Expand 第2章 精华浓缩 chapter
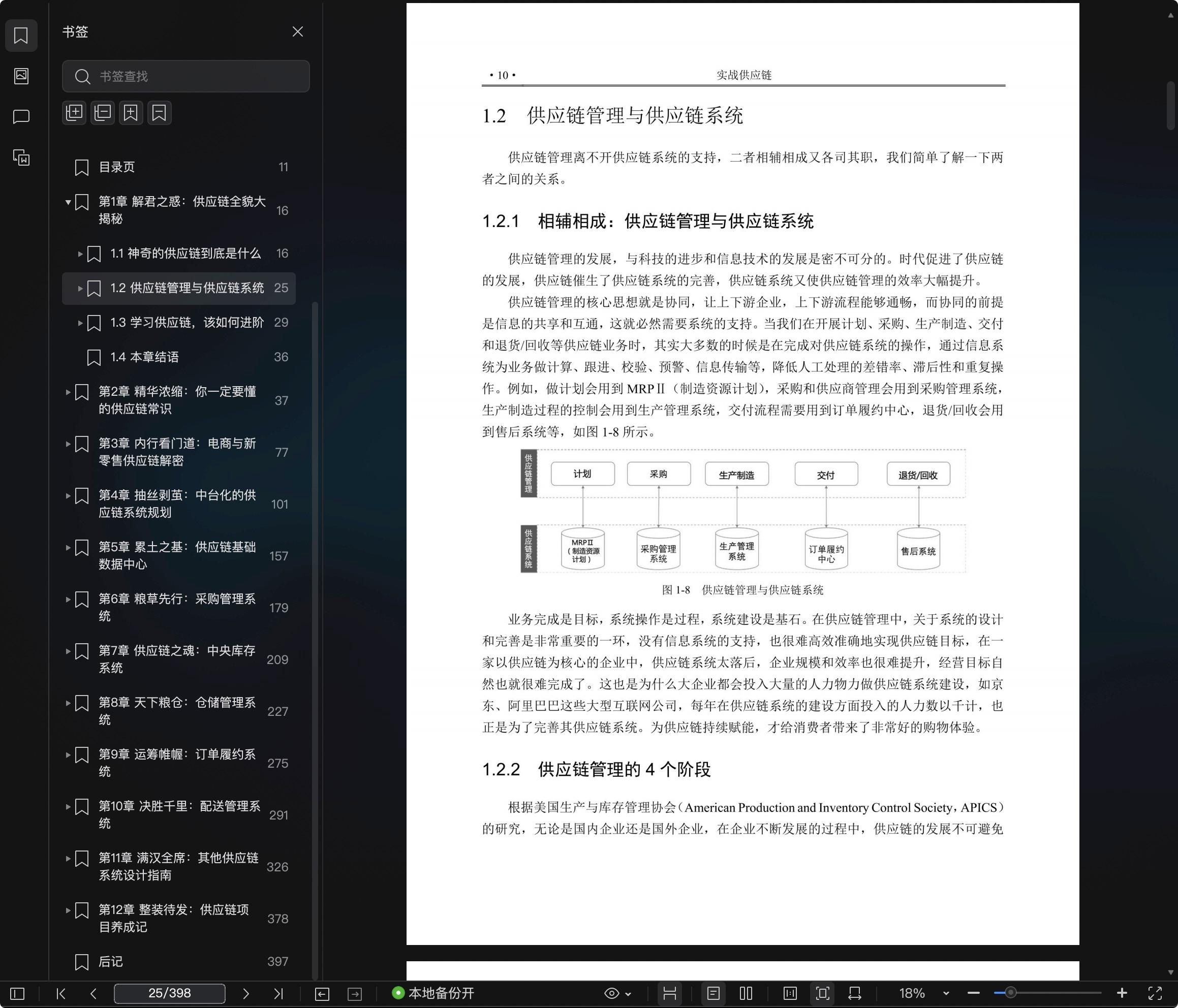 click(x=68, y=392)
